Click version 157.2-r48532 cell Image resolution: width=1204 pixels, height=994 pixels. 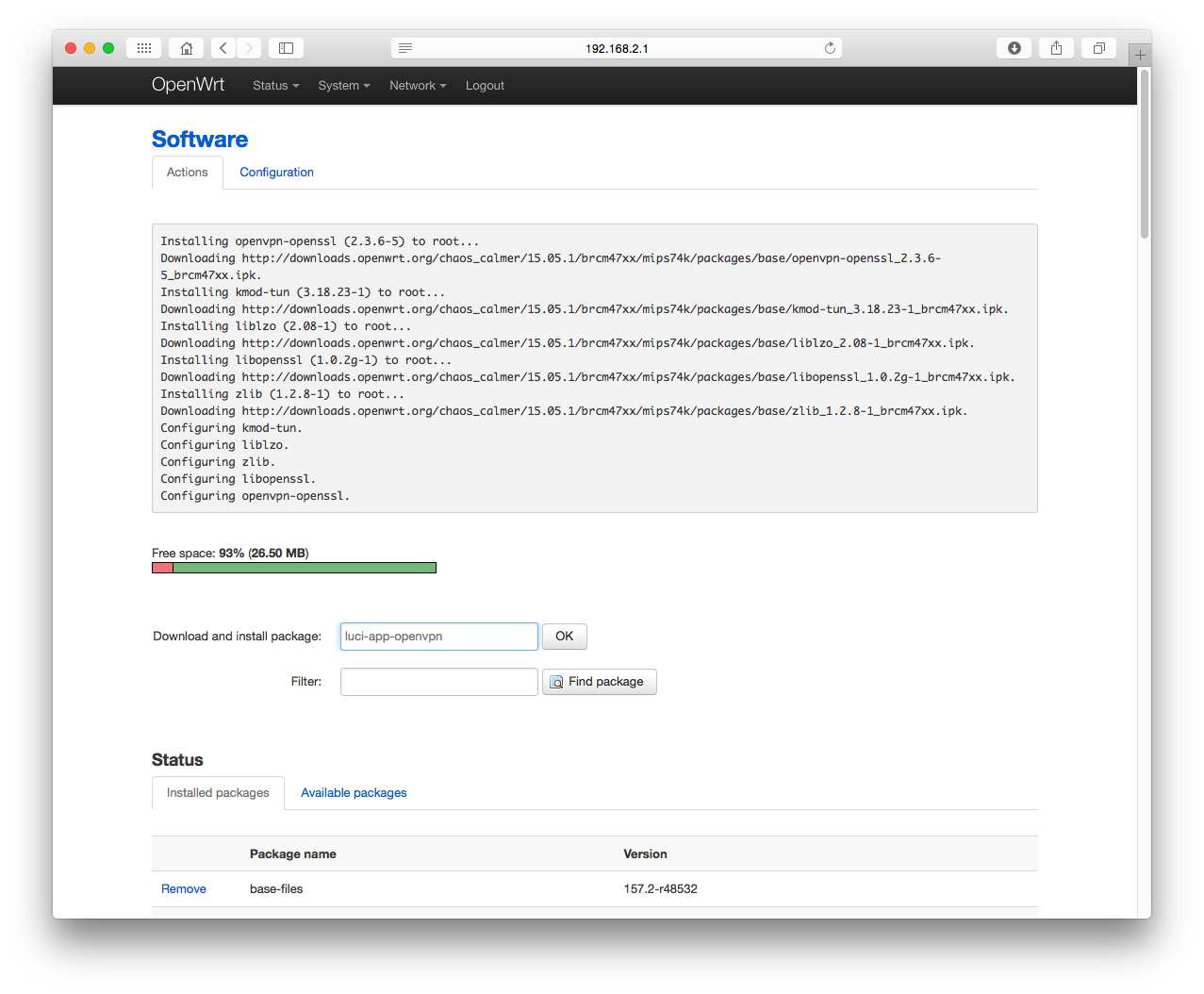click(660, 889)
